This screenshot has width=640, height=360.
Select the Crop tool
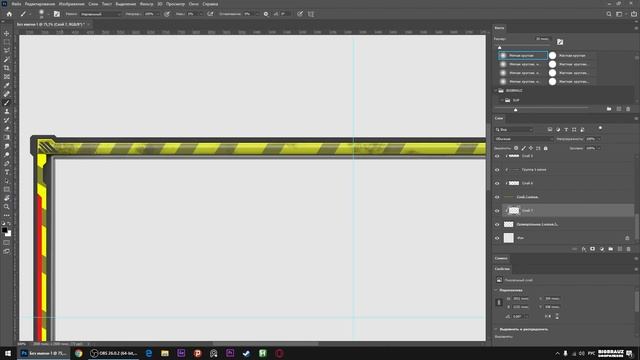[7, 68]
